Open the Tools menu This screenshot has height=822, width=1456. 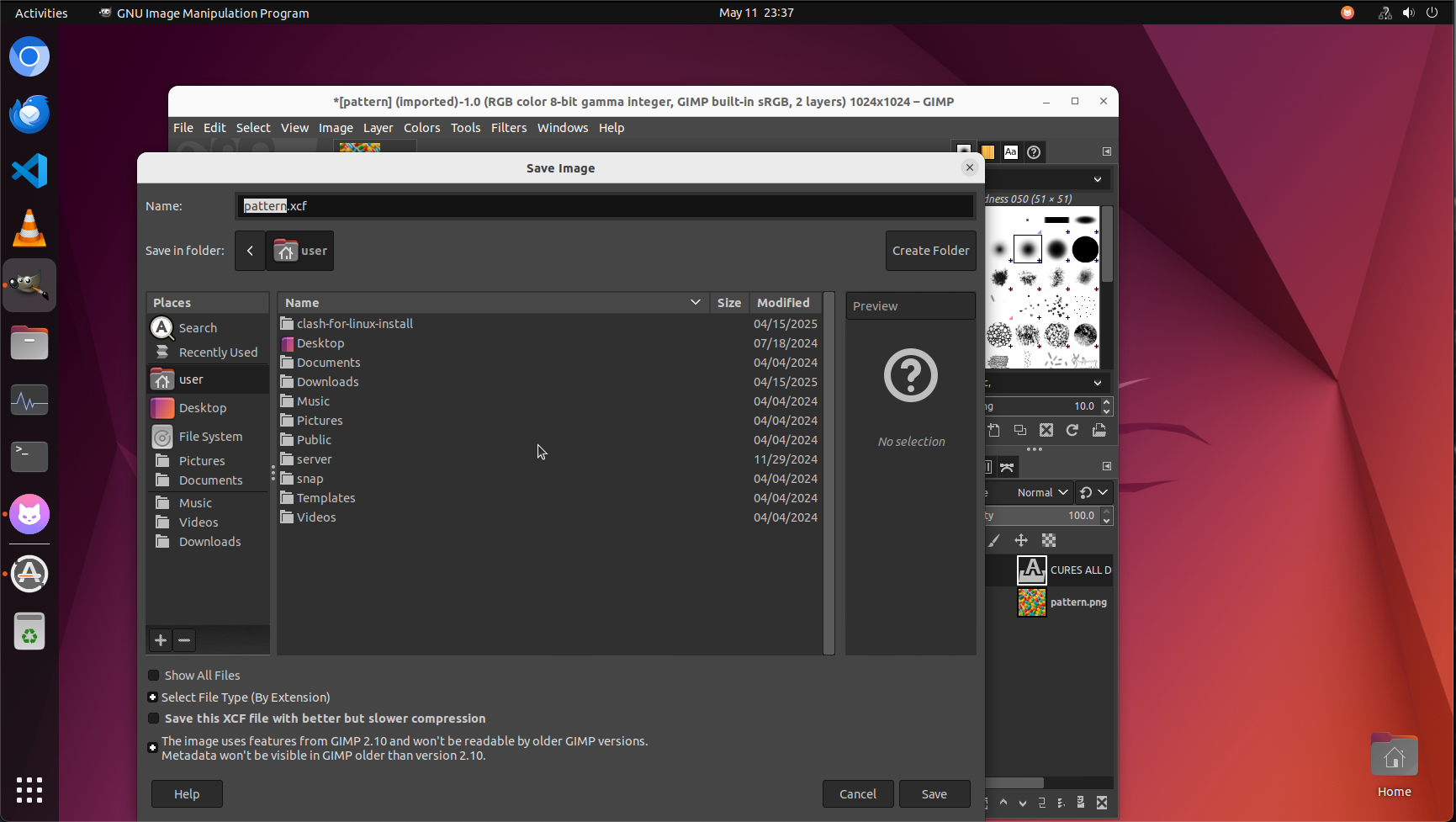pos(465,128)
